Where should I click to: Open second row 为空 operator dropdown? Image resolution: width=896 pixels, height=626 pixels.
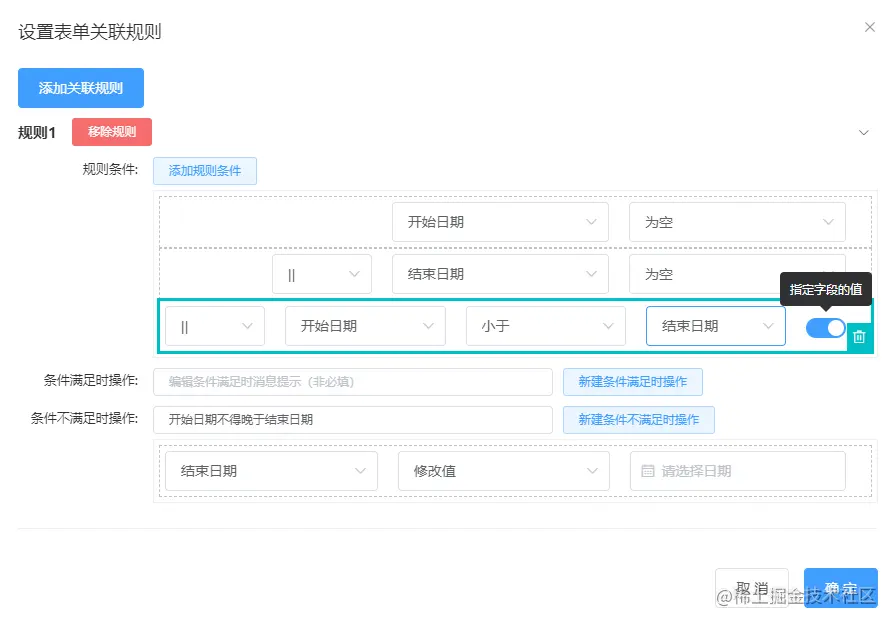click(x=737, y=274)
